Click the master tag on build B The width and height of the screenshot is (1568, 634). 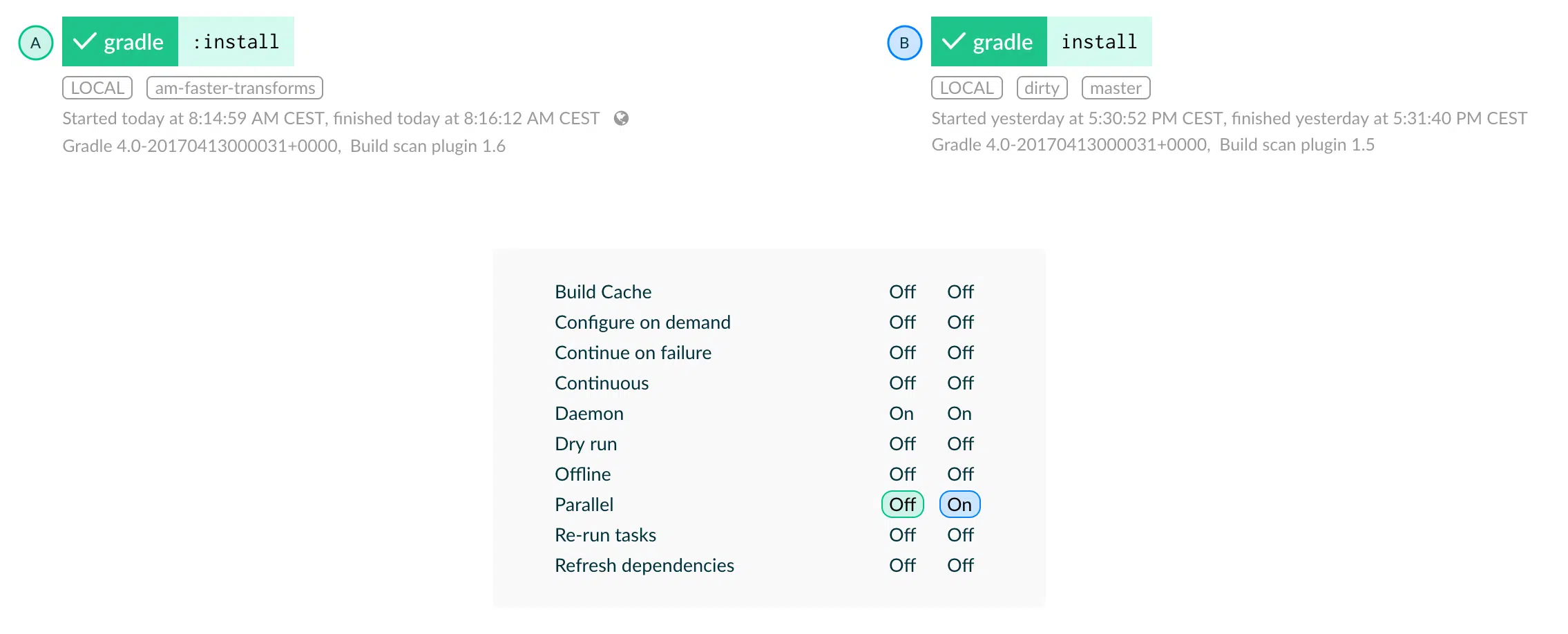pyautogui.click(x=1116, y=88)
